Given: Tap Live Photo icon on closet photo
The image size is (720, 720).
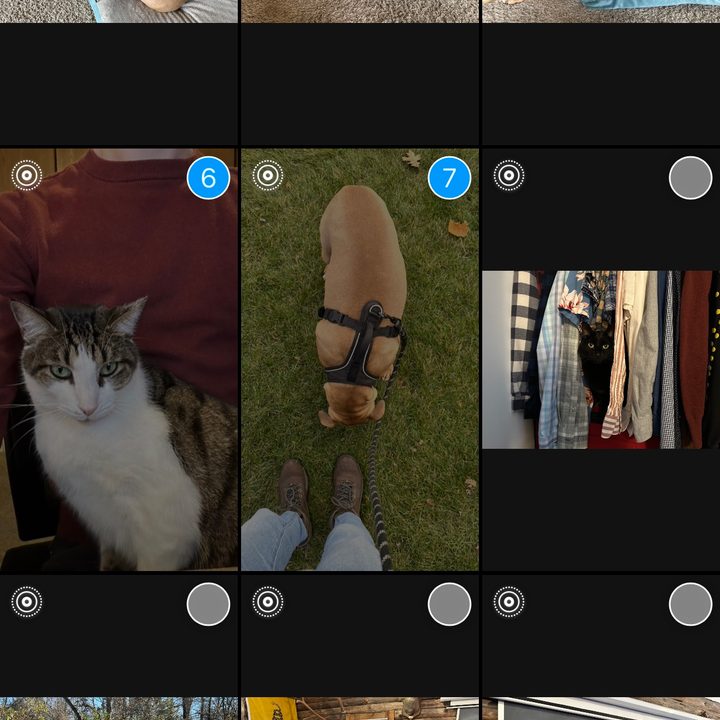Looking at the screenshot, I should pos(509,175).
